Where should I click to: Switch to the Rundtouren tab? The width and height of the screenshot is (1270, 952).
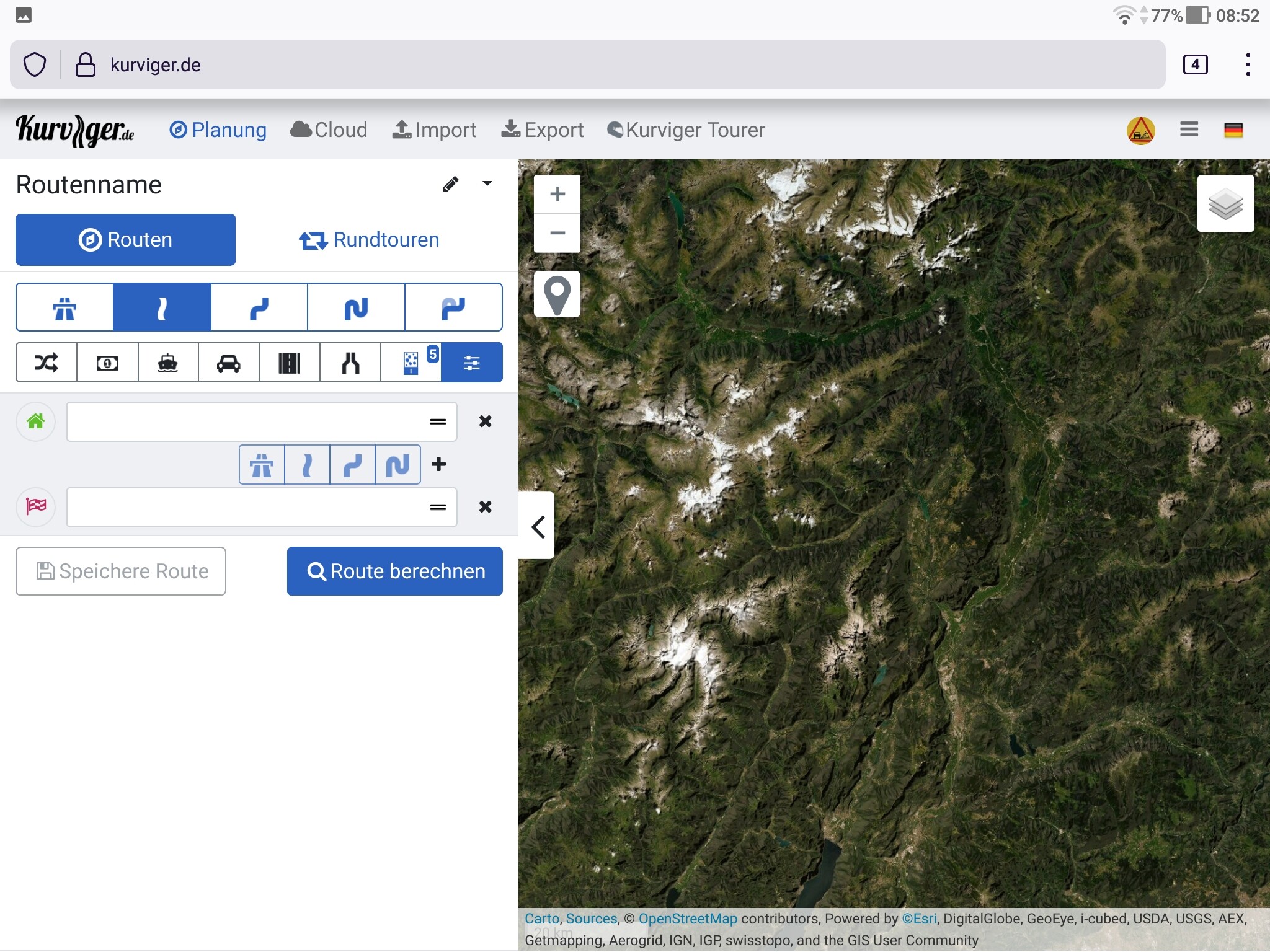(x=369, y=240)
